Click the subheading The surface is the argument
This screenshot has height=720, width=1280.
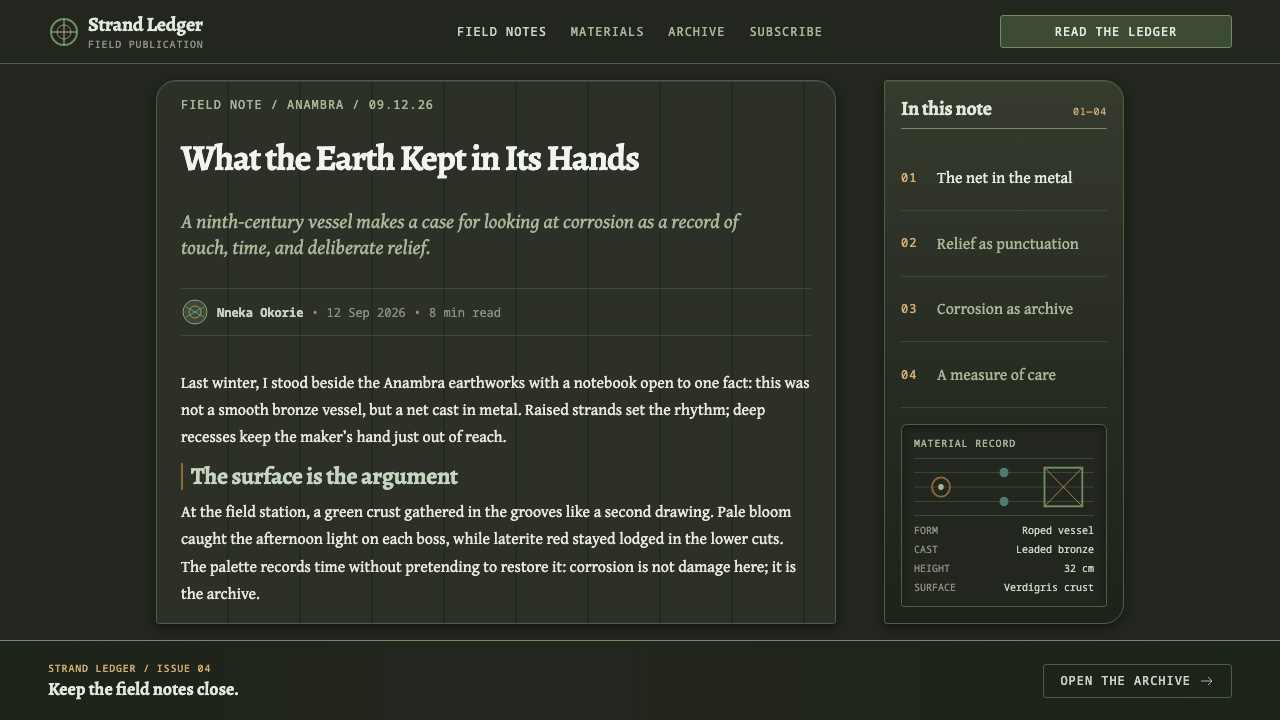coord(324,476)
